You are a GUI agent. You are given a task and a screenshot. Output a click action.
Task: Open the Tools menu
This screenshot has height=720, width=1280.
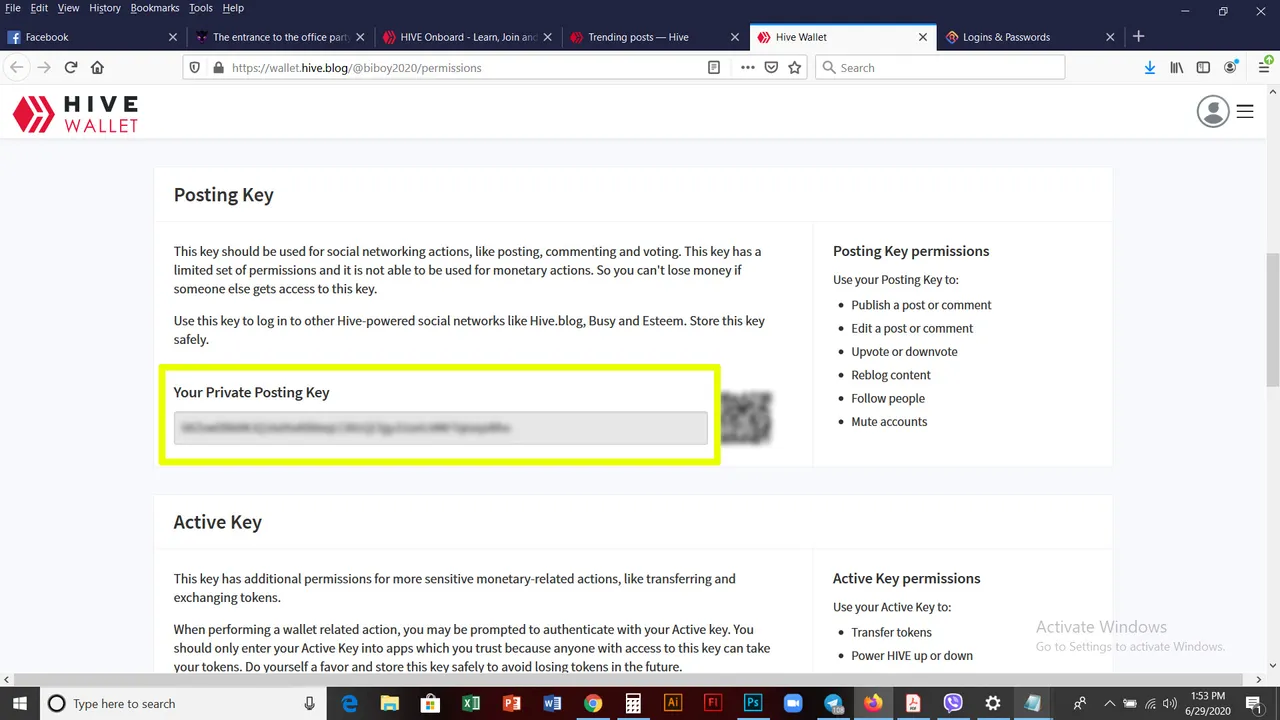tap(201, 8)
